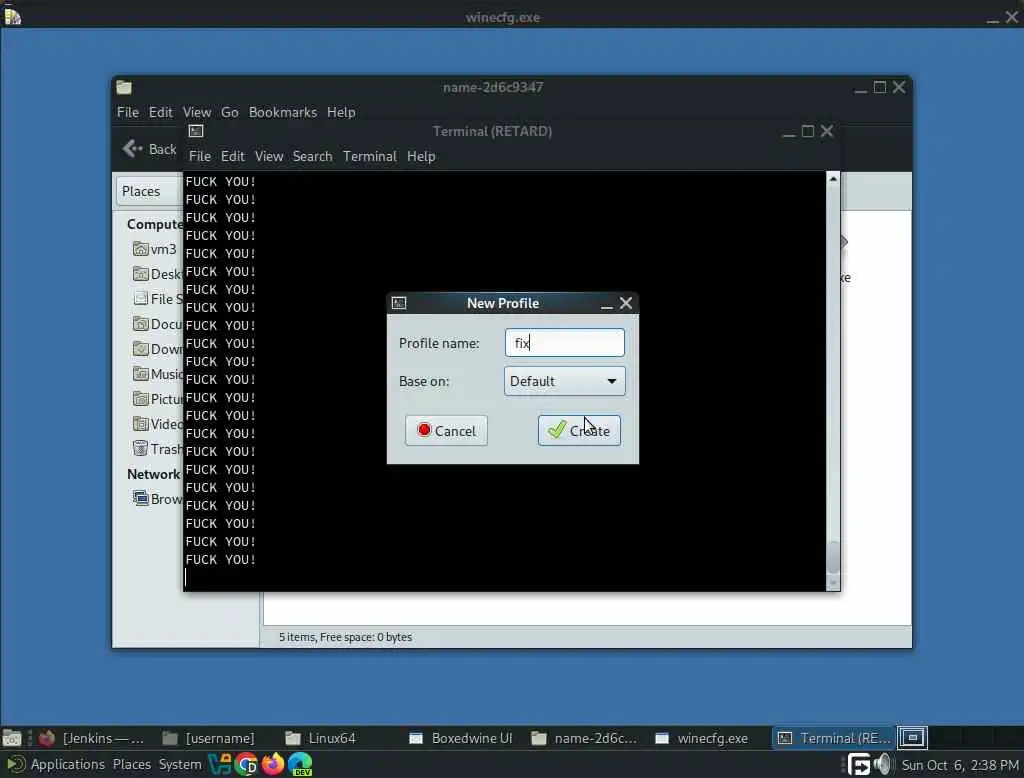1024x778 pixels.
Task: Switch to winecfg.exe taskbar entry
Action: [x=702, y=738]
